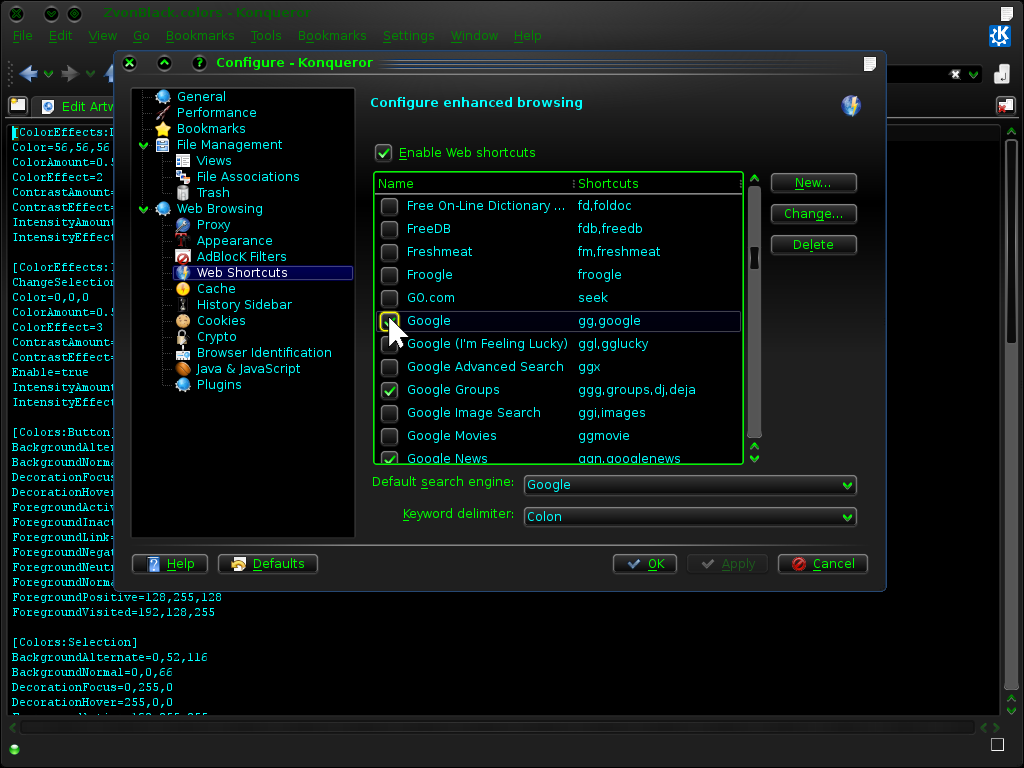Open the Konqueror location bar dropdown arrow

973,74
